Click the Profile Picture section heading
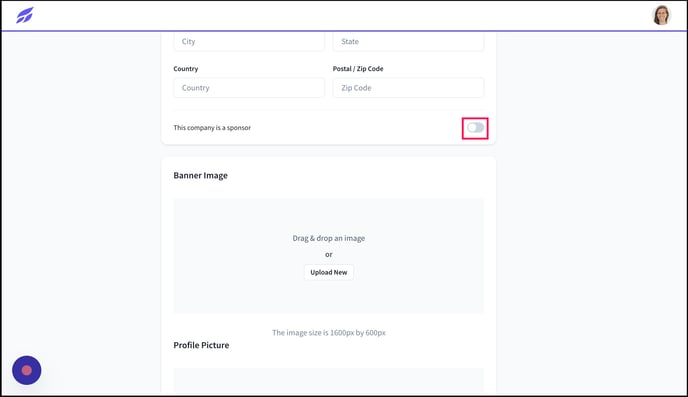Image resolution: width=688 pixels, height=397 pixels. pos(201,345)
